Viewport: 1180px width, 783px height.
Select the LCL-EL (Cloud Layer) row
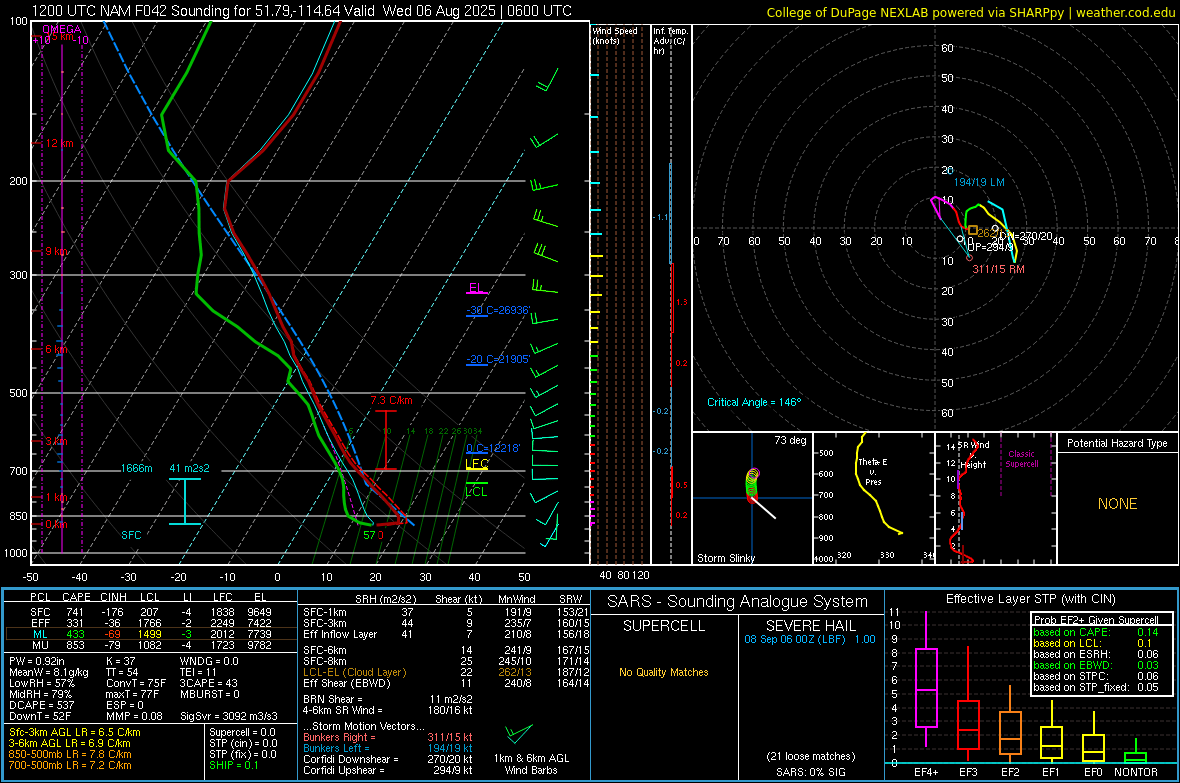(446, 672)
